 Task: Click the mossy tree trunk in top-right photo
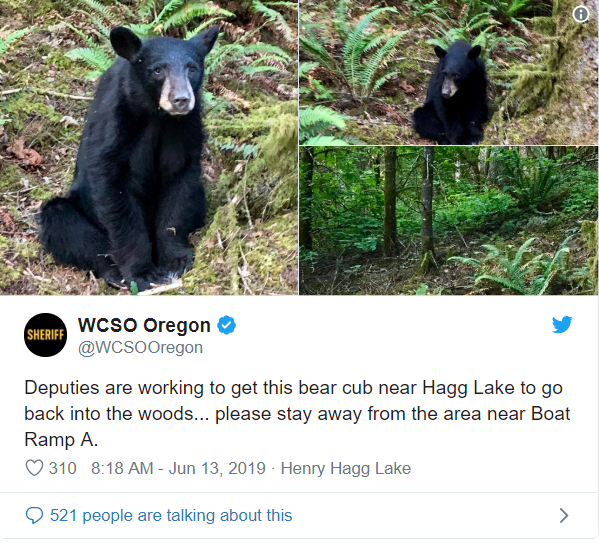[x=552, y=57]
